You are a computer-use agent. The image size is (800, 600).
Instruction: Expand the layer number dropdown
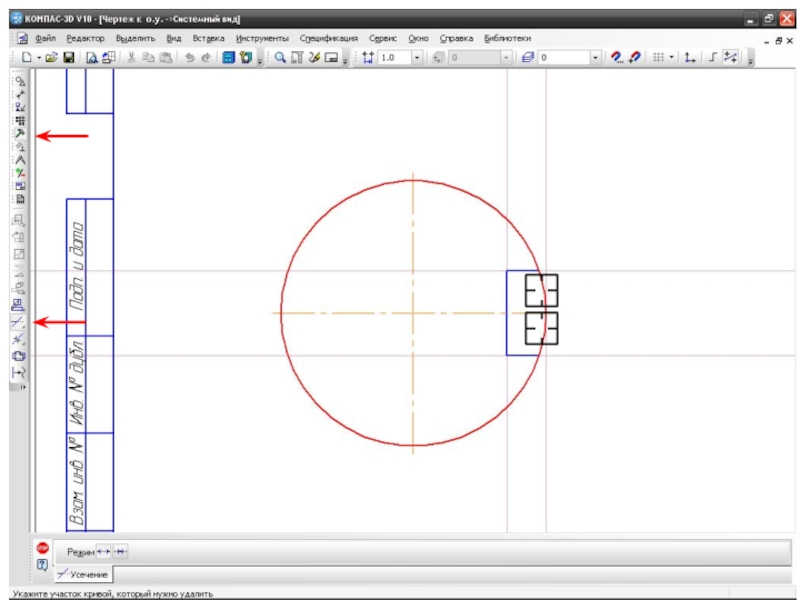596,59
